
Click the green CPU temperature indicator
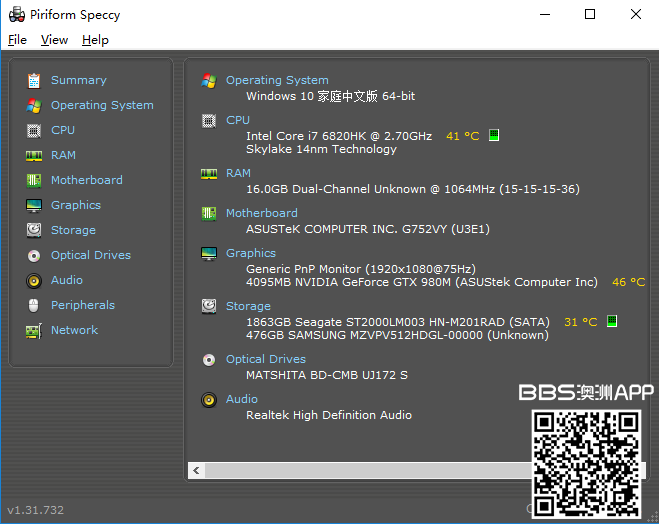click(x=493, y=135)
